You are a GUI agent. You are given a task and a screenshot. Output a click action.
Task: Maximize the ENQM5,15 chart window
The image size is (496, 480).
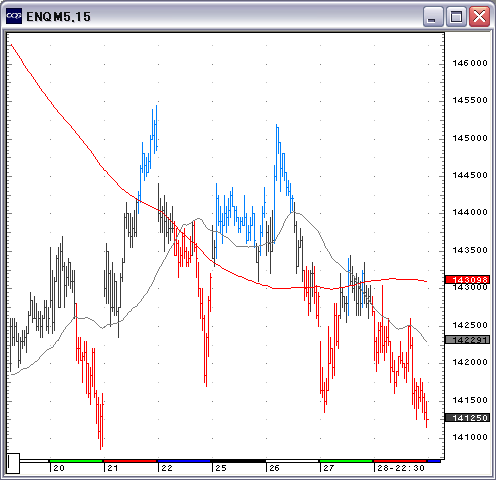pos(456,16)
